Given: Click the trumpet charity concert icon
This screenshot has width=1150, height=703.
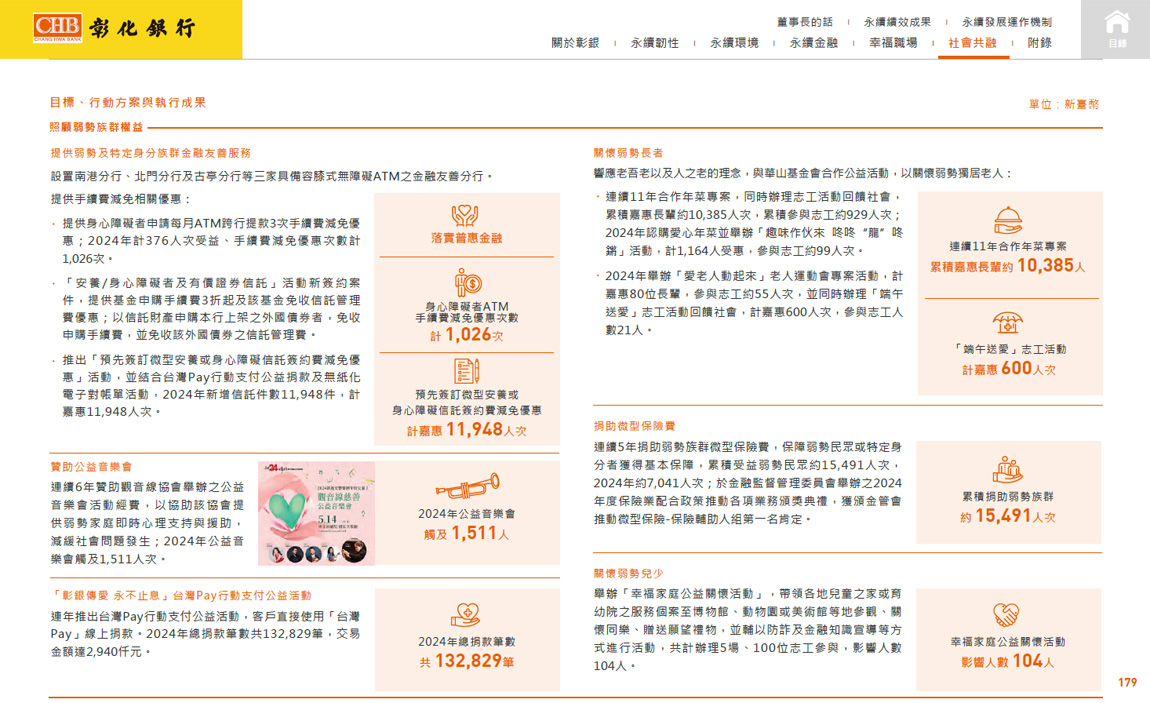Looking at the screenshot, I should click(467, 487).
